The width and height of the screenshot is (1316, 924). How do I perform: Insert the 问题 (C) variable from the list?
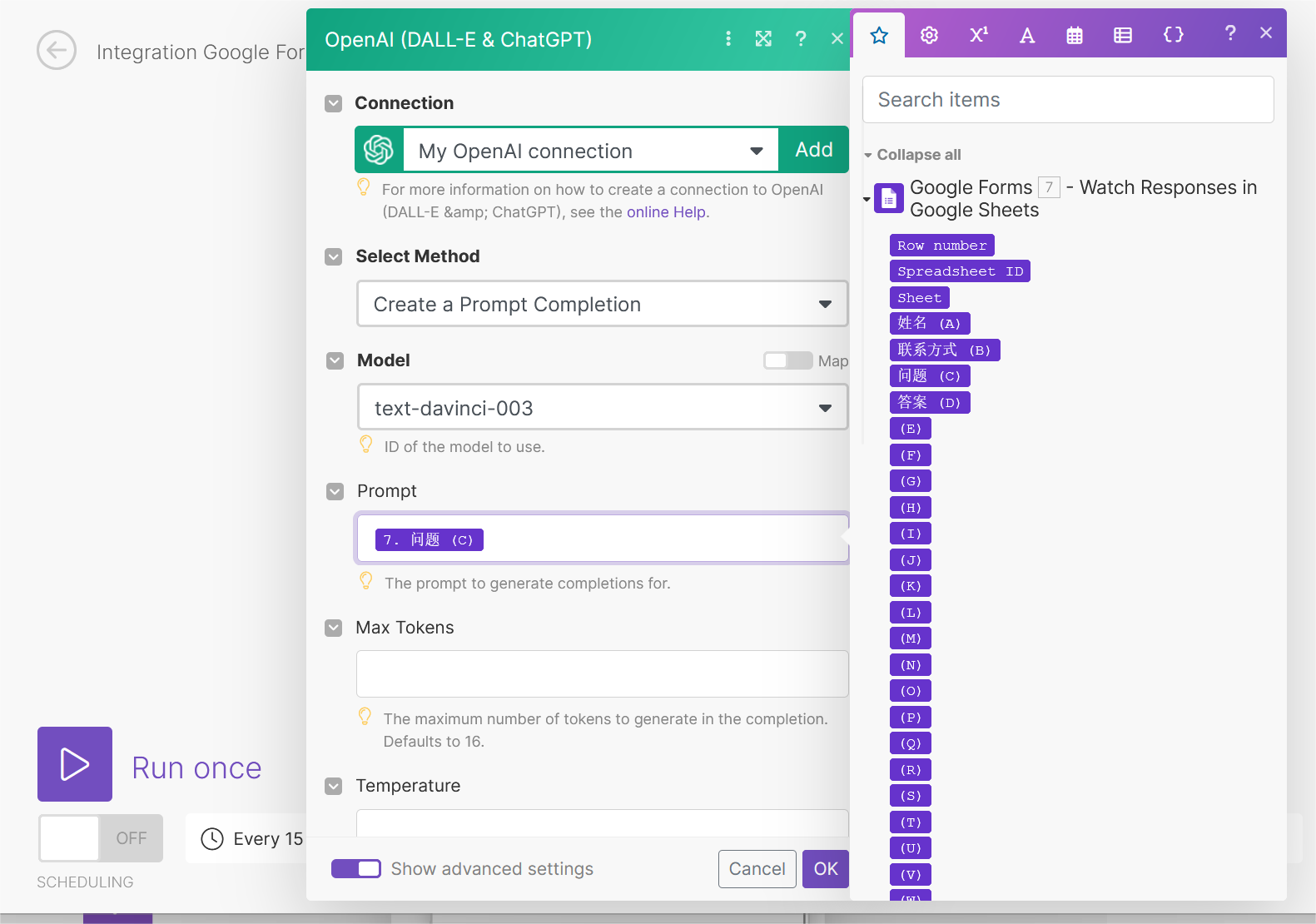[x=930, y=376]
